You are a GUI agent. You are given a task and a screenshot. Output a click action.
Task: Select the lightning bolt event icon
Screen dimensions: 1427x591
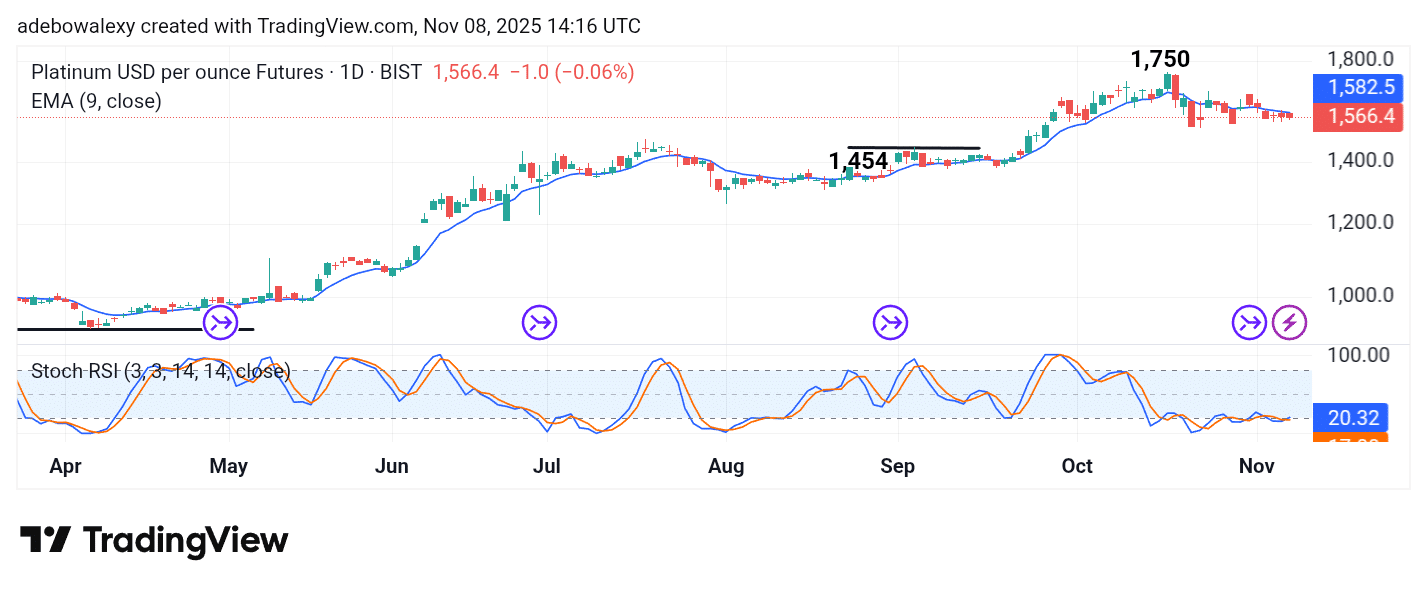1289,322
